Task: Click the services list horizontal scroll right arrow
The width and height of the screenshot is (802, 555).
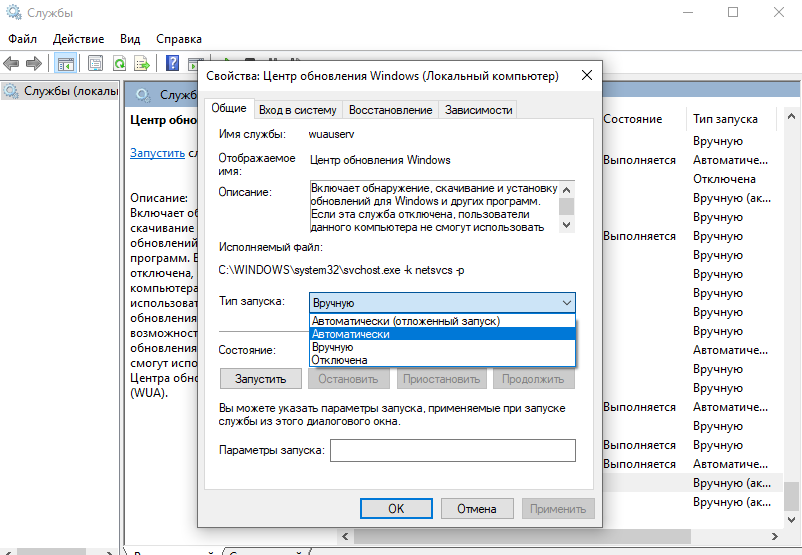Action: 774,537
